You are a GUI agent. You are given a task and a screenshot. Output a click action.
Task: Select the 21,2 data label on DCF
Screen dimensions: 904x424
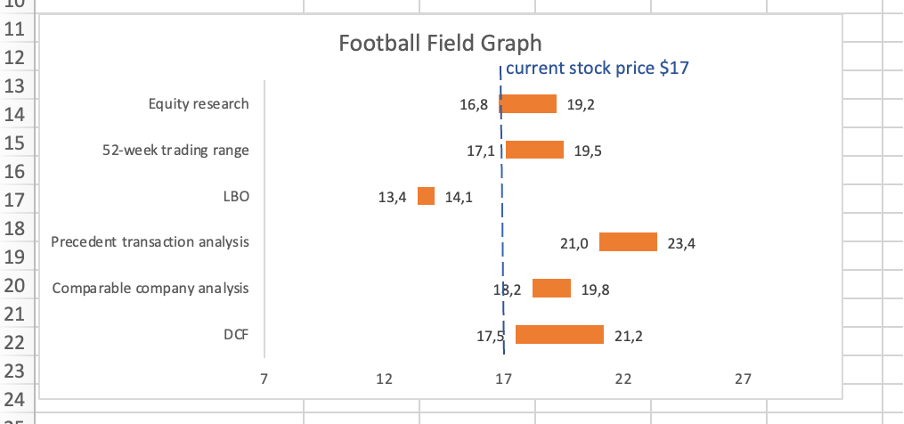click(628, 336)
